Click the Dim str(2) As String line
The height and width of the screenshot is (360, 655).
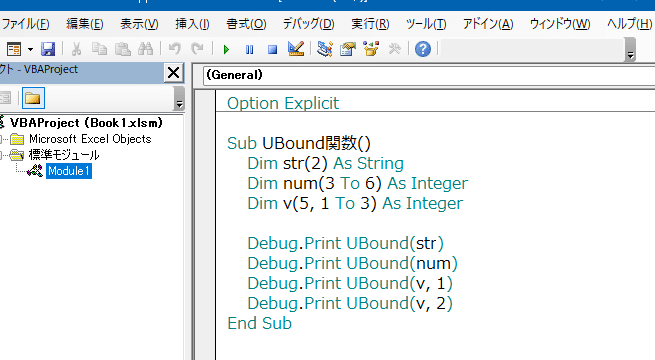coord(325,163)
